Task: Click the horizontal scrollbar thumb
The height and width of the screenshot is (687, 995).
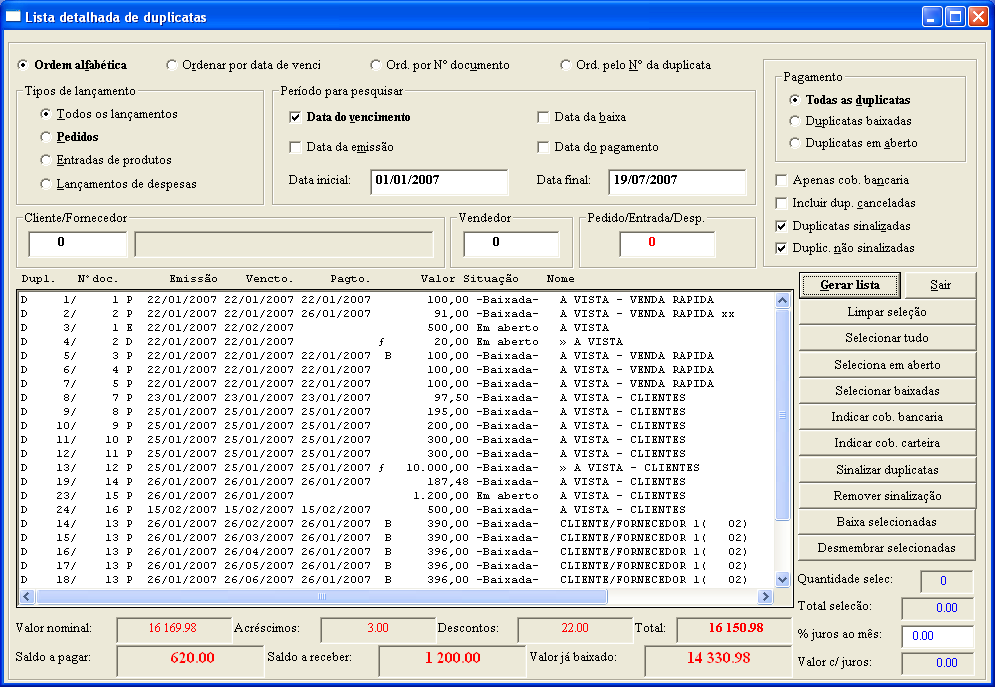Action: pos(322,596)
